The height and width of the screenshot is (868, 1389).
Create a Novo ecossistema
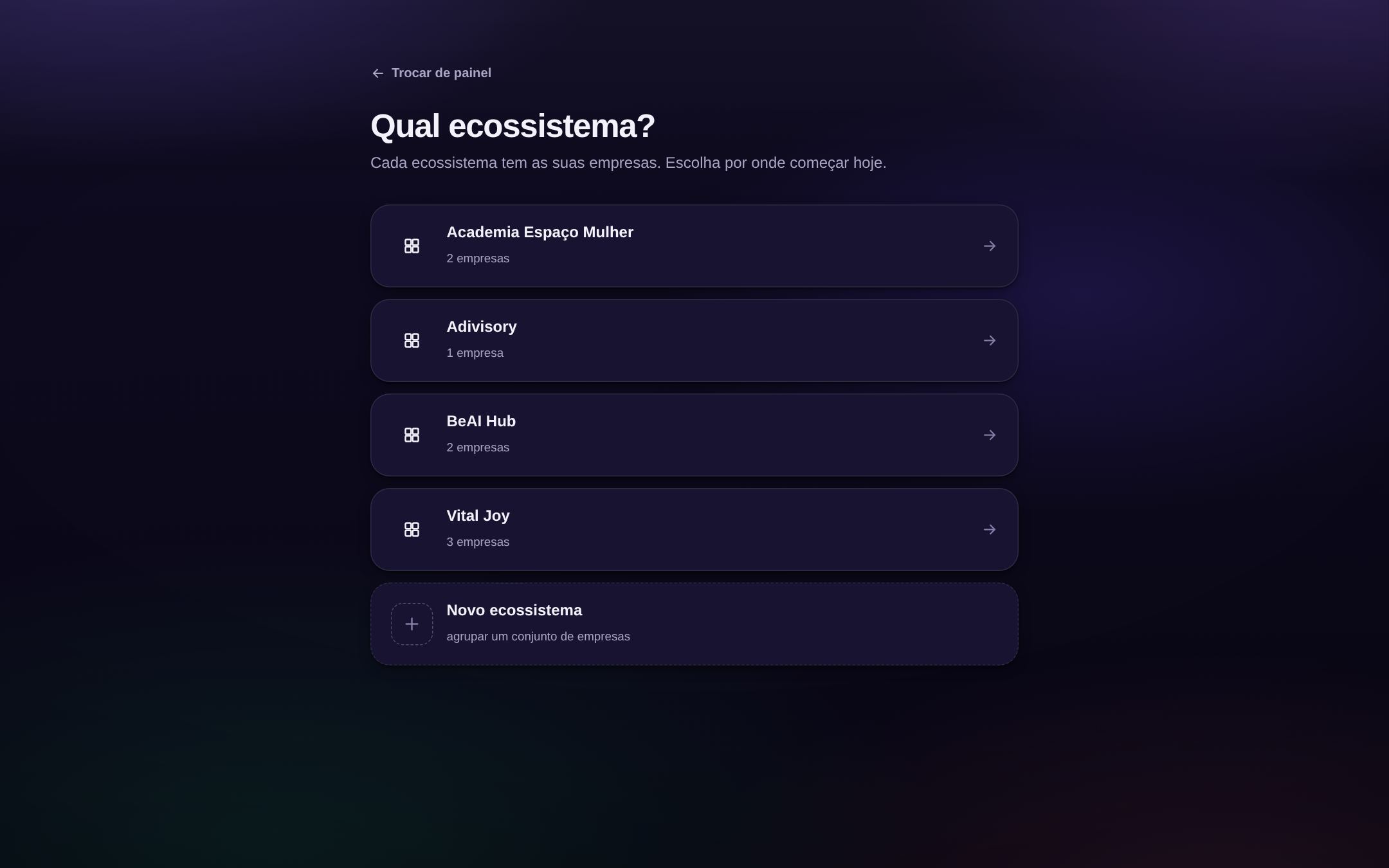point(694,624)
